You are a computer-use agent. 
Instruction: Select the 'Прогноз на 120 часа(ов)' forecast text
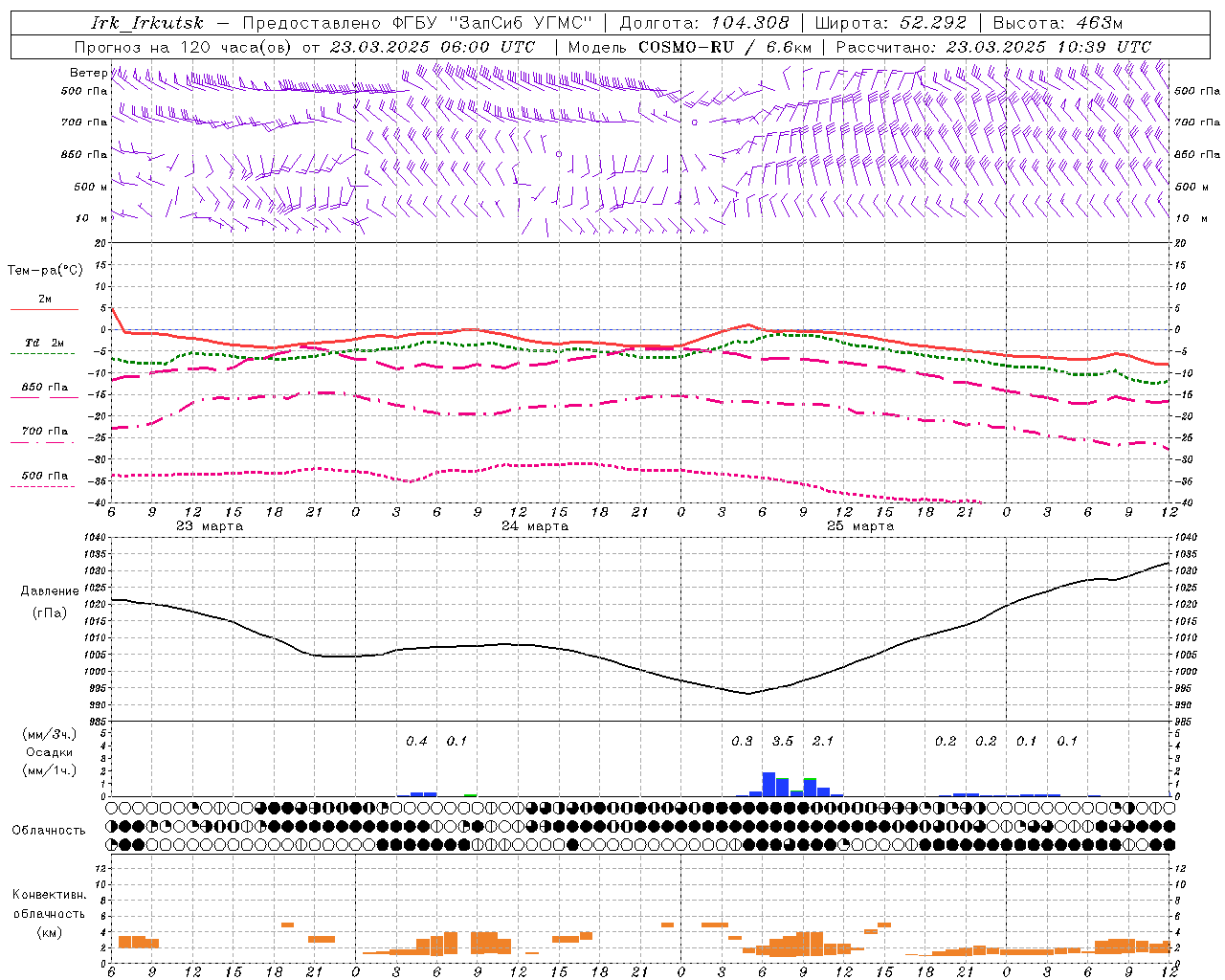[x=184, y=47]
